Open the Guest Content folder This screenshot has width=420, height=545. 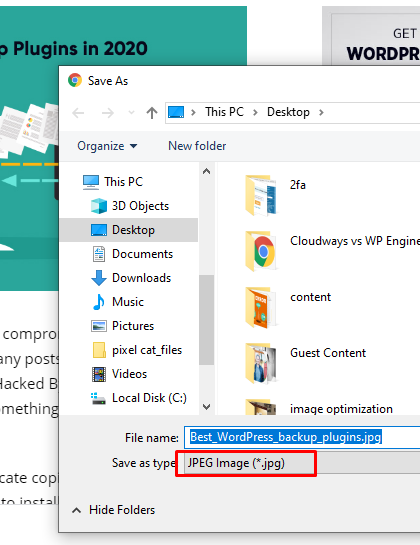pos(306,363)
